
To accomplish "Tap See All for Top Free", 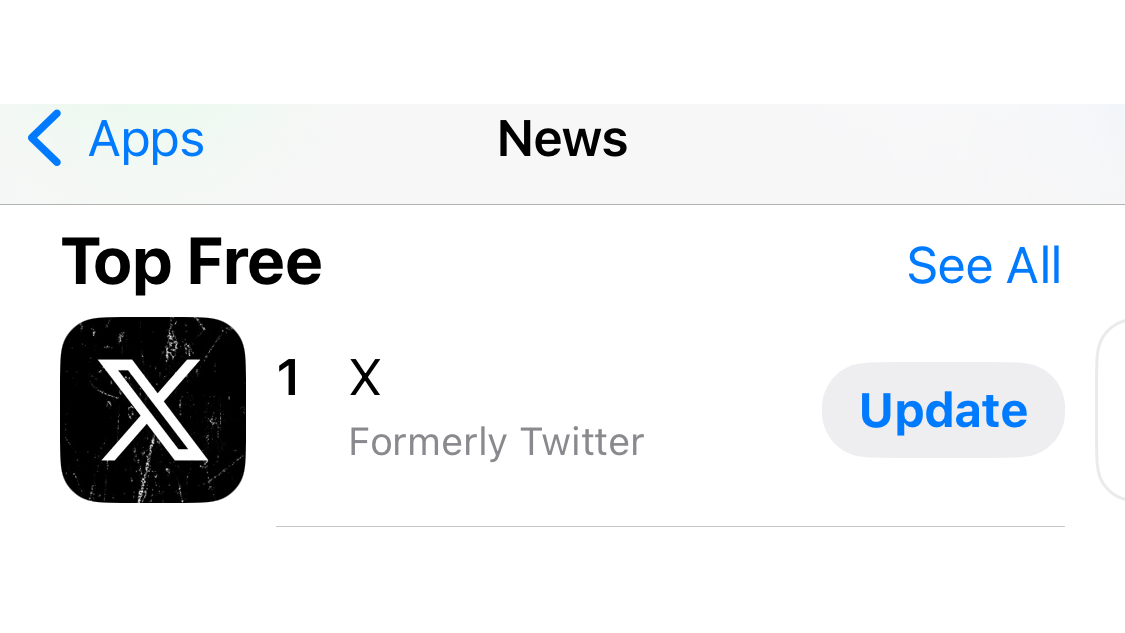I will pos(984,265).
